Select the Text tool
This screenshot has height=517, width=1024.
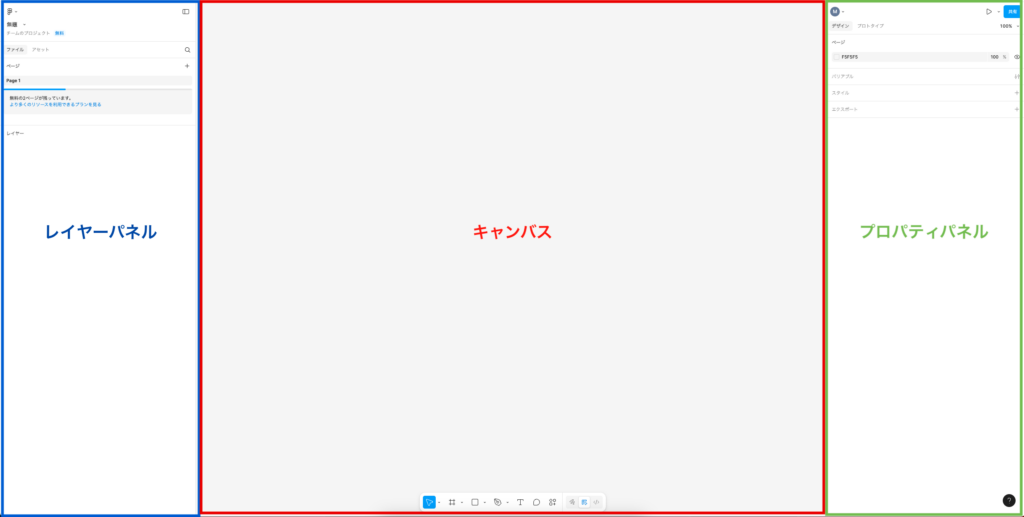click(x=520, y=502)
